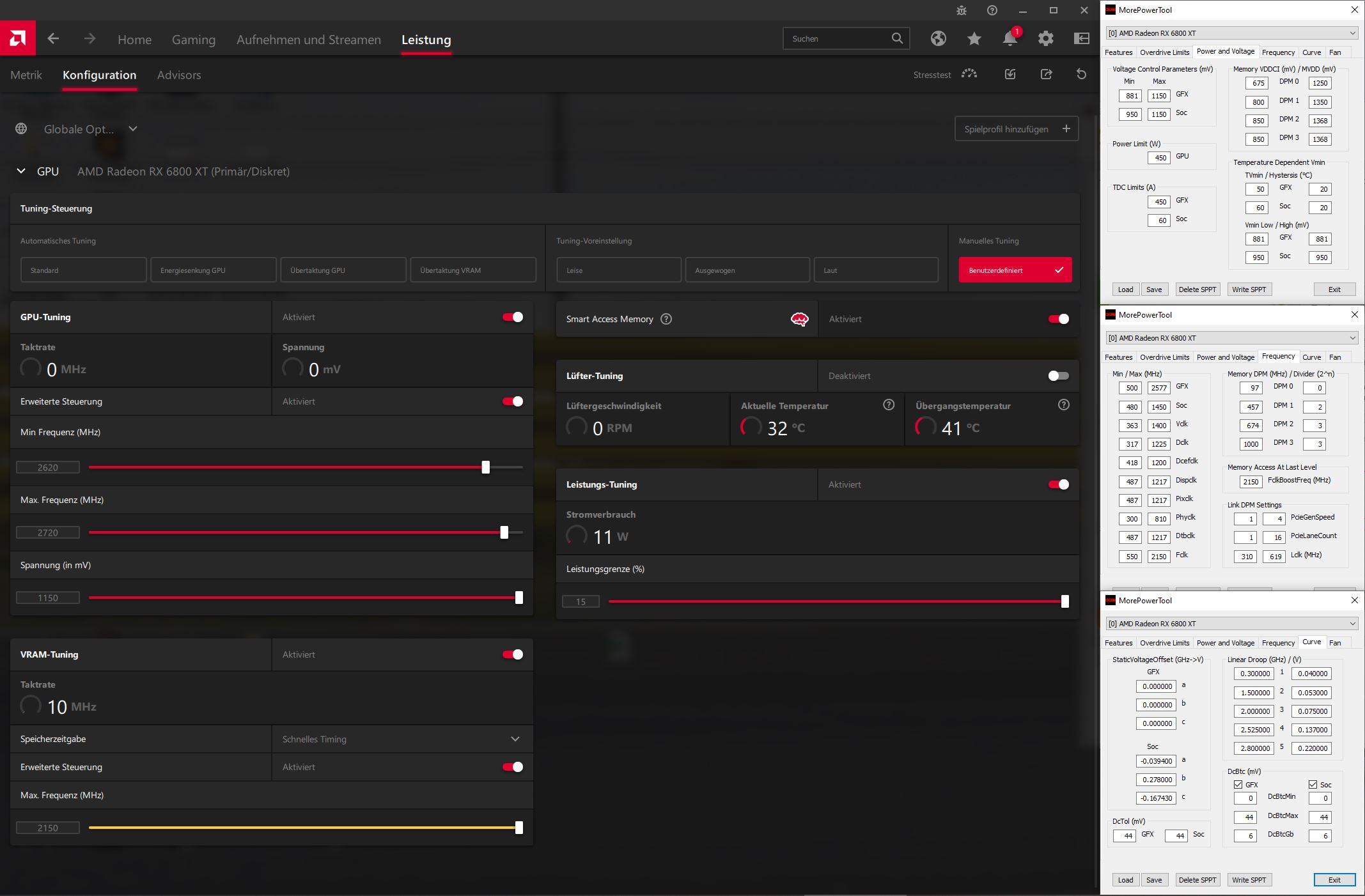This screenshot has width=1365, height=896.
Task: Toggle VRAM-Tuning switch
Action: tap(513, 654)
